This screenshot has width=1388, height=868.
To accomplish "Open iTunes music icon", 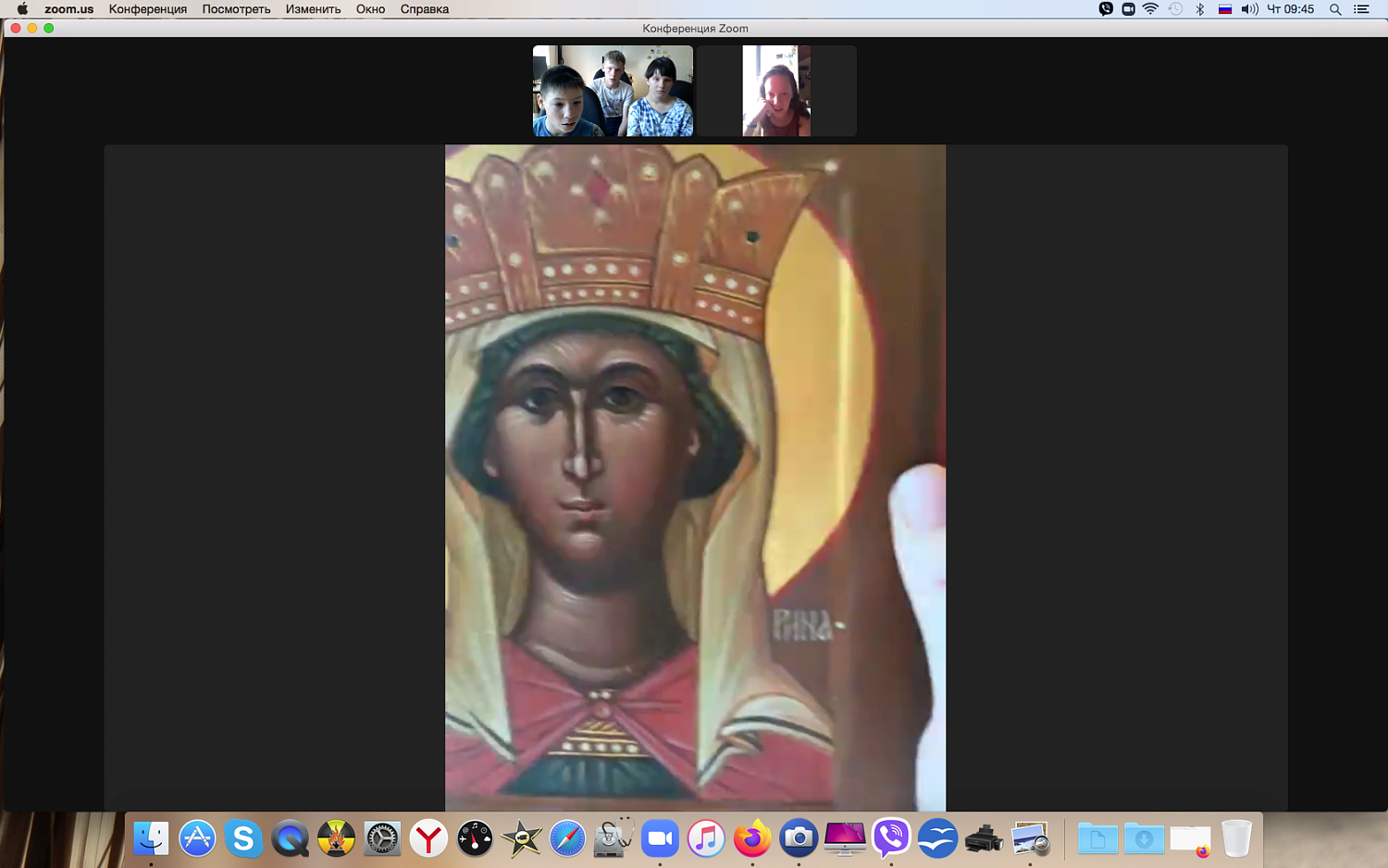I will pyautogui.click(x=706, y=838).
